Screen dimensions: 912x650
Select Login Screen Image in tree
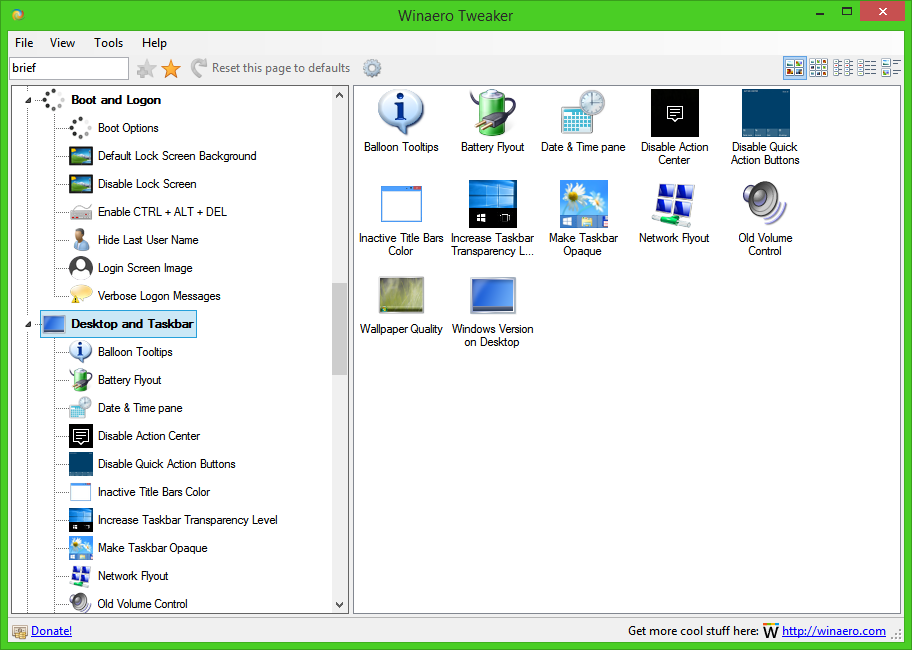[x=145, y=268]
